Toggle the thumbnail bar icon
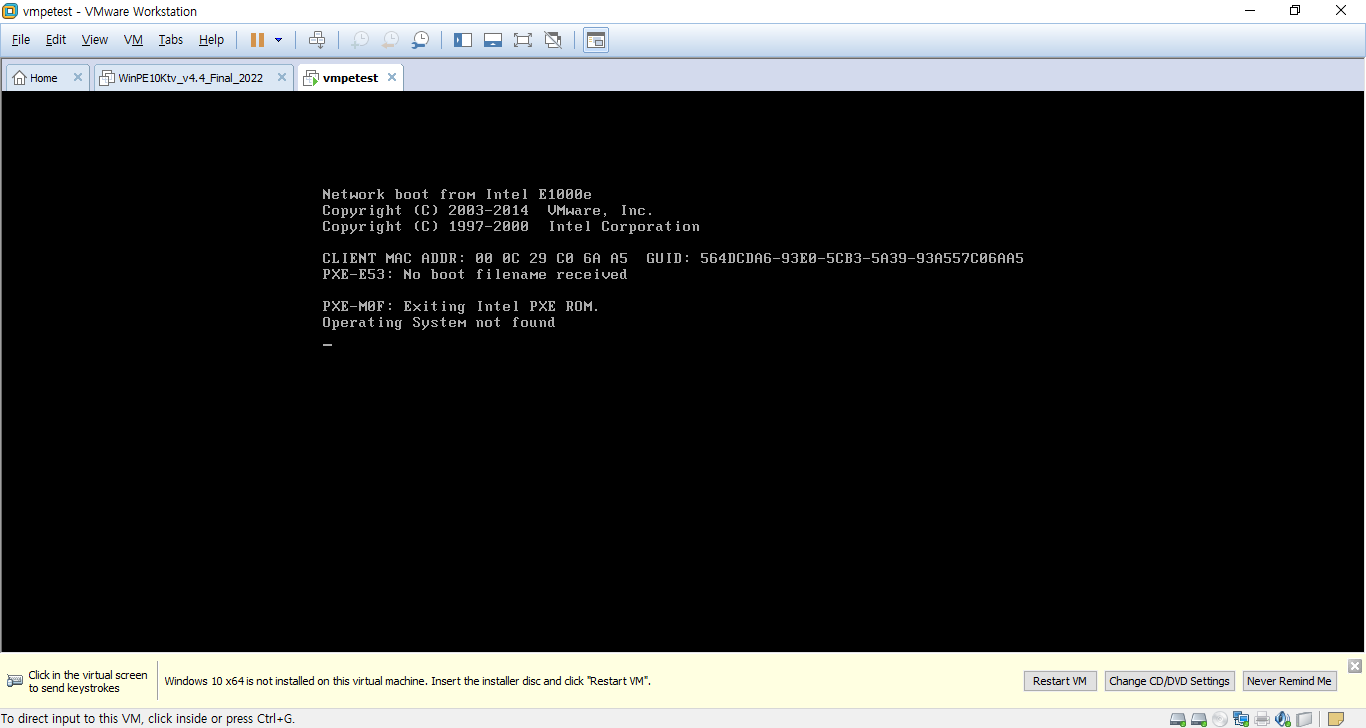 pos(492,40)
